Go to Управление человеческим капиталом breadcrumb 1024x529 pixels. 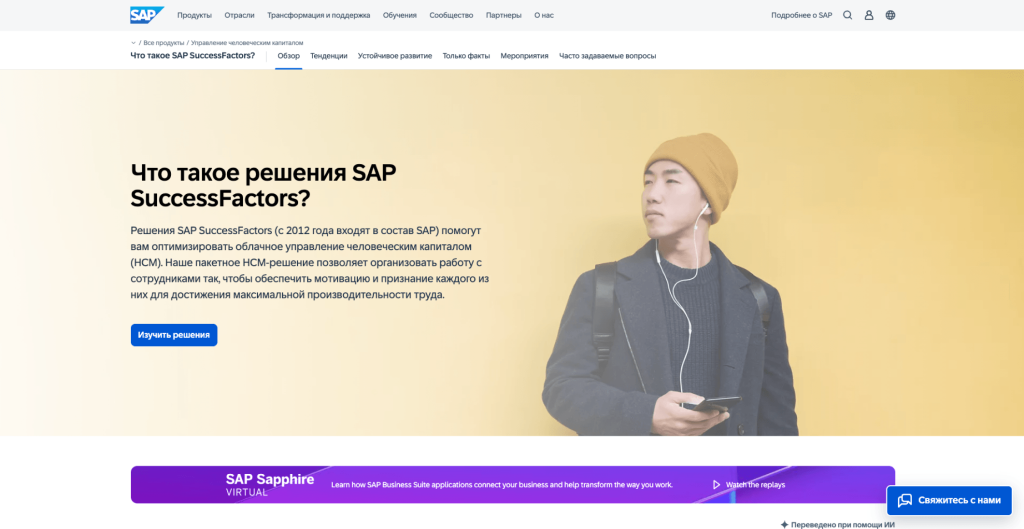coord(247,43)
